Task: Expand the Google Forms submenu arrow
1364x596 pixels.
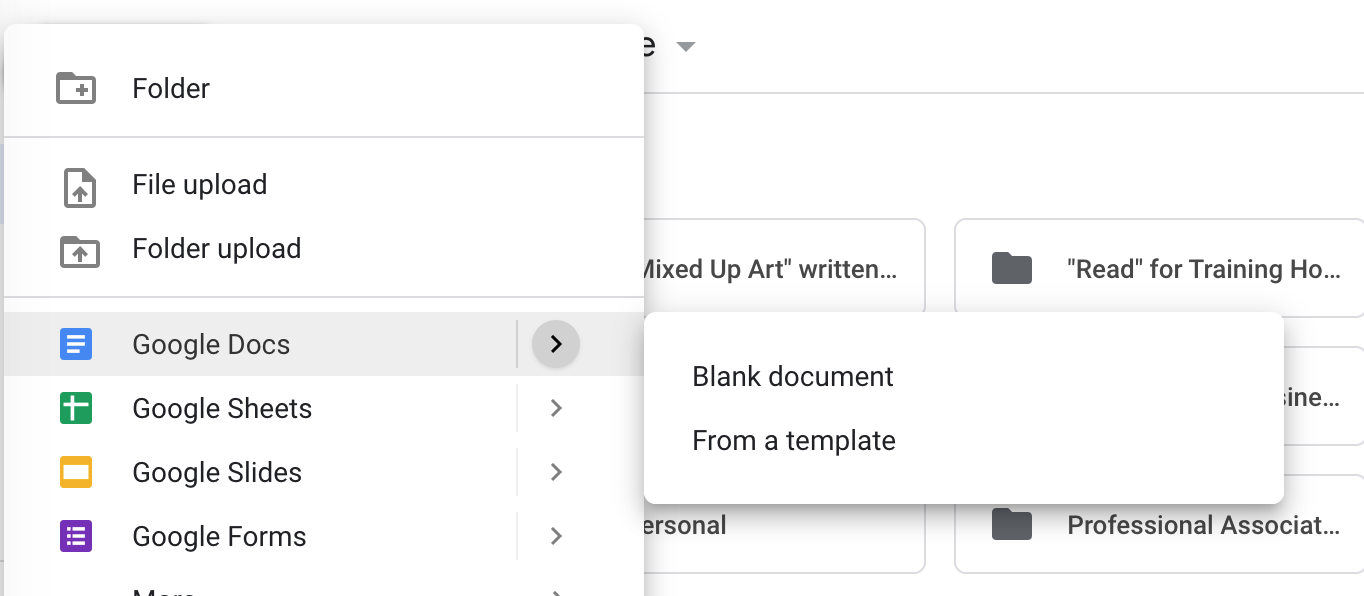Action: coord(556,537)
